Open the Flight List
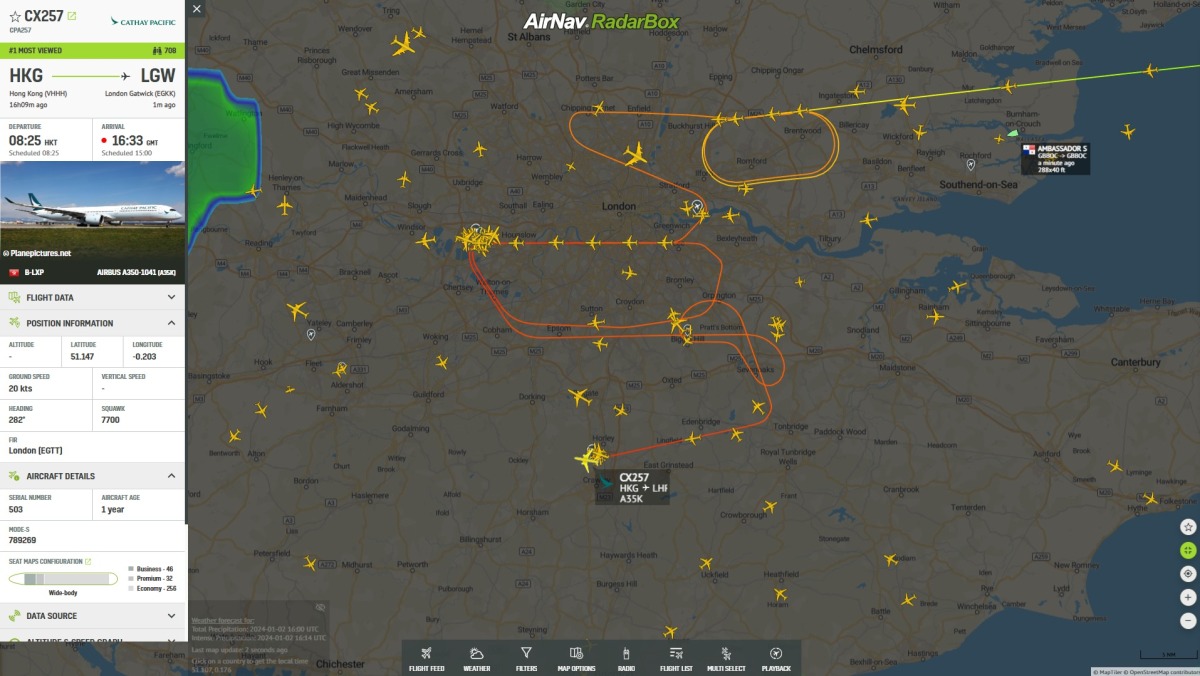This screenshot has height=676, width=1200. (x=676, y=659)
